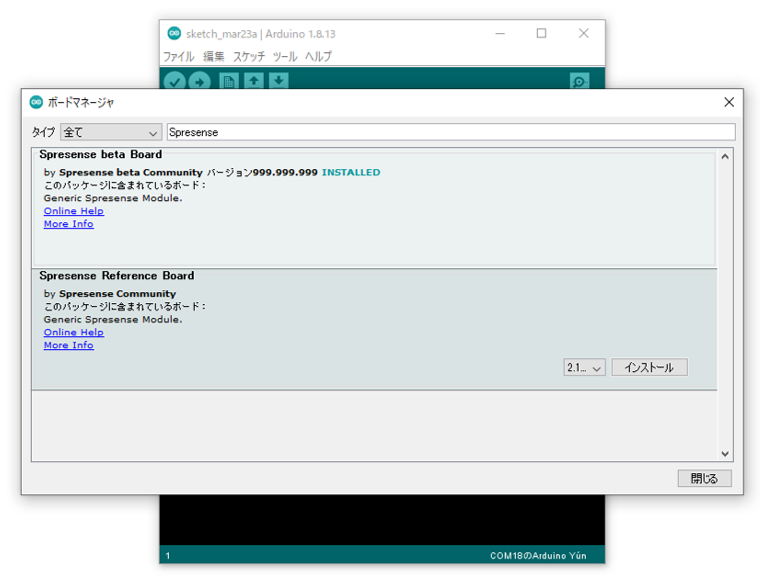
Task: Click scrollbar up arrow in board list
Action: point(725,156)
